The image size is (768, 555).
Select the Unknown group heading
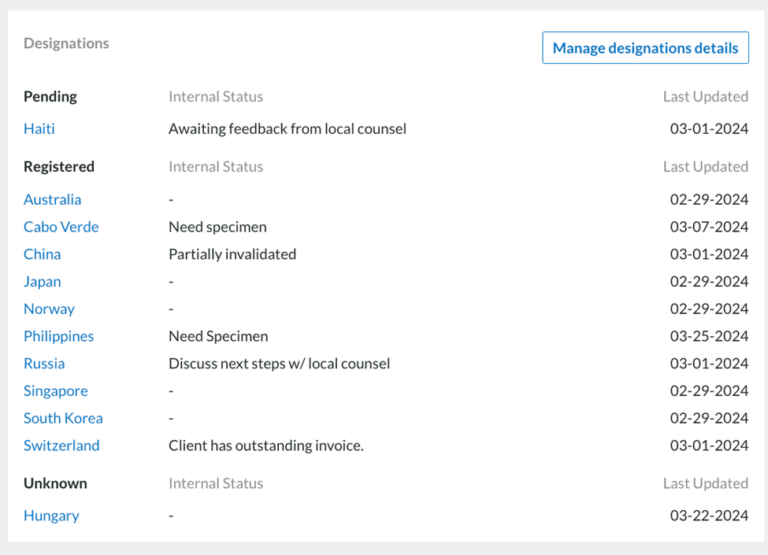tap(55, 483)
